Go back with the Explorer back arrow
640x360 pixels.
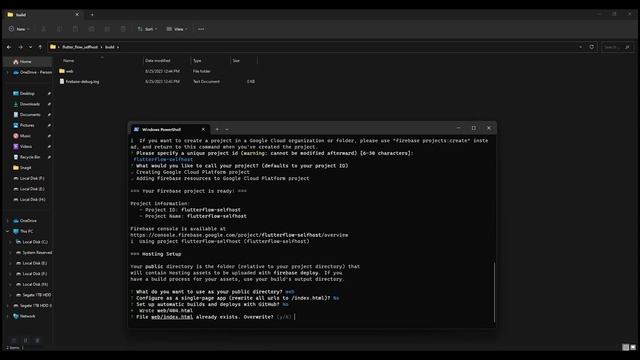(x=9, y=47)
